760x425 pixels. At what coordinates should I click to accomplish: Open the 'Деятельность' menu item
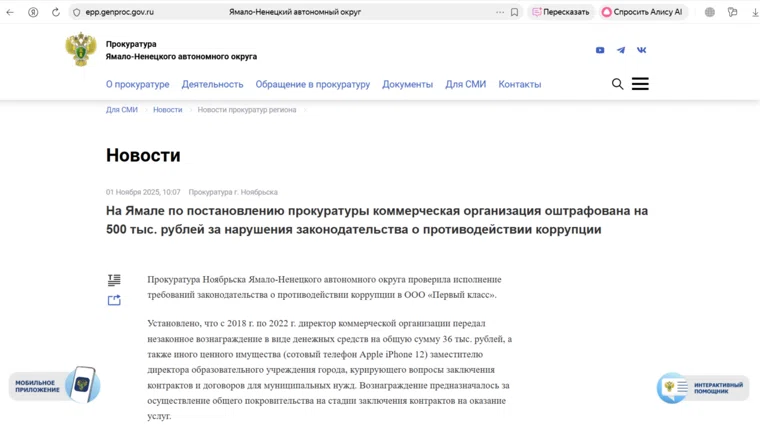212,84
